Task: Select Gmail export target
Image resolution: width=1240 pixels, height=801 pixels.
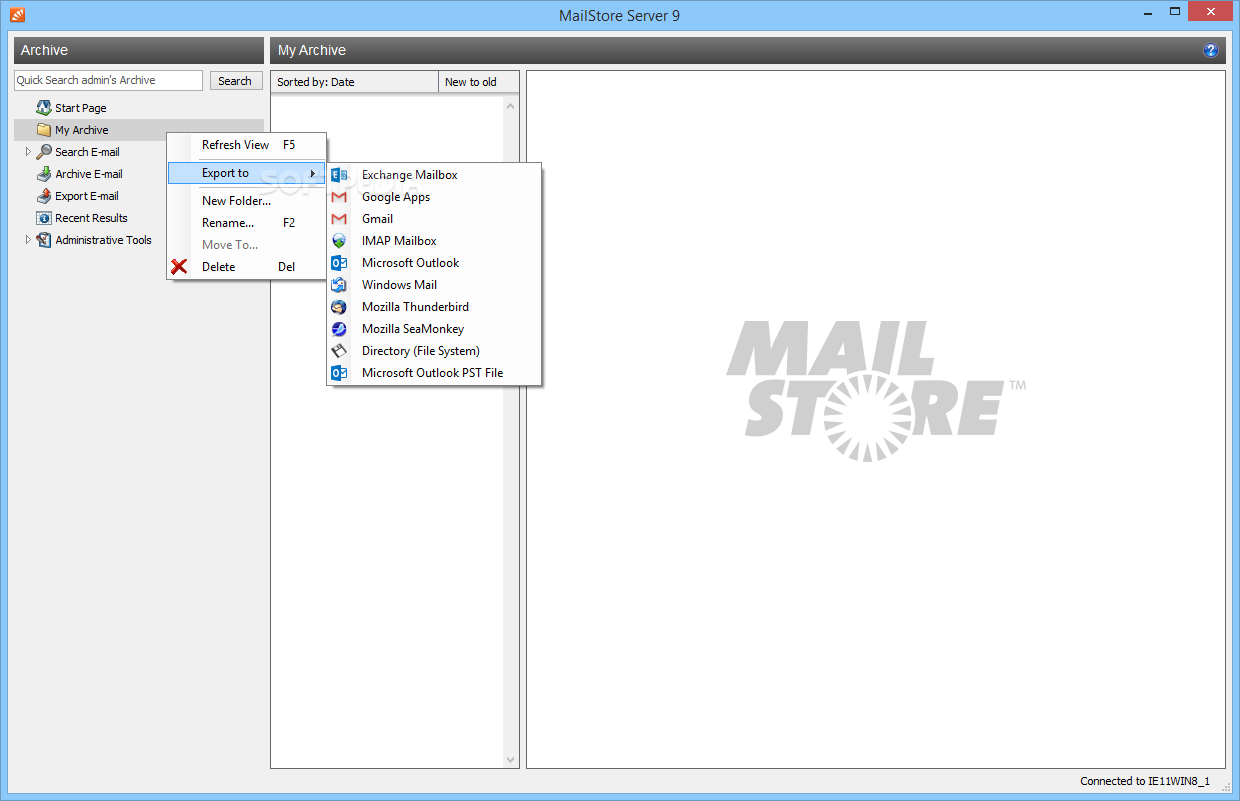Action: point(435,219)
